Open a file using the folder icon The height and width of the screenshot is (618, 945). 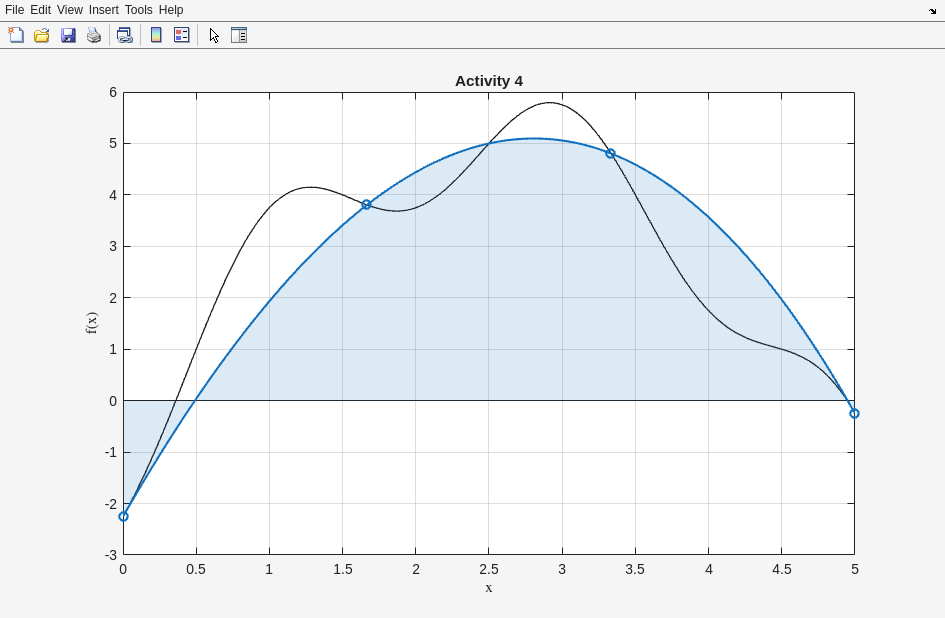42,35
